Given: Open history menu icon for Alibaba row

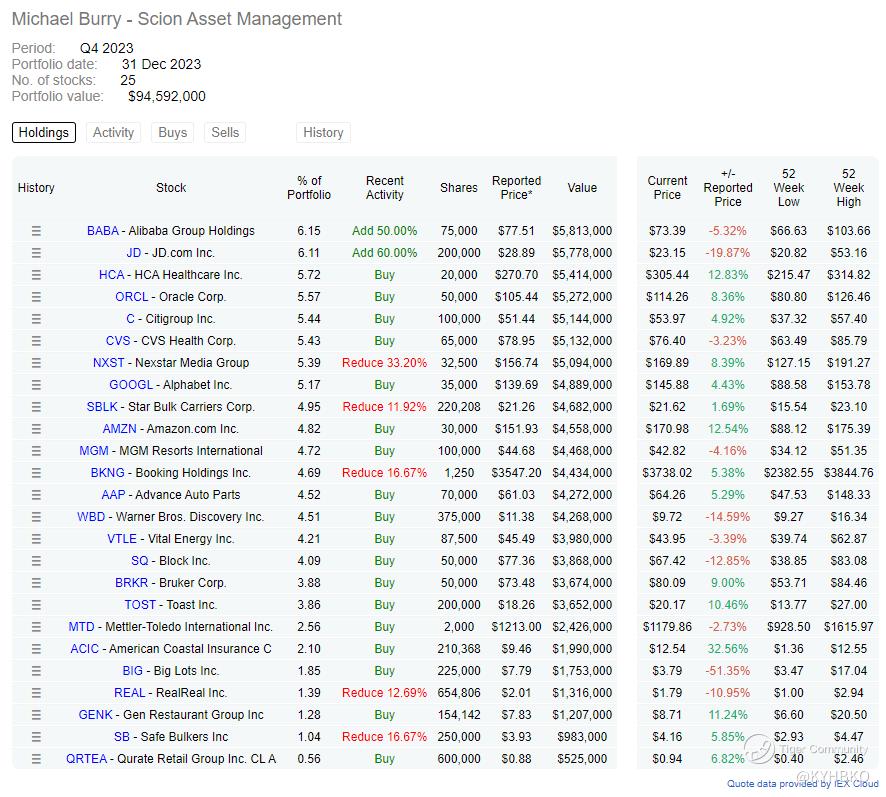Looking at the screenshot, I should coord(36,231).
